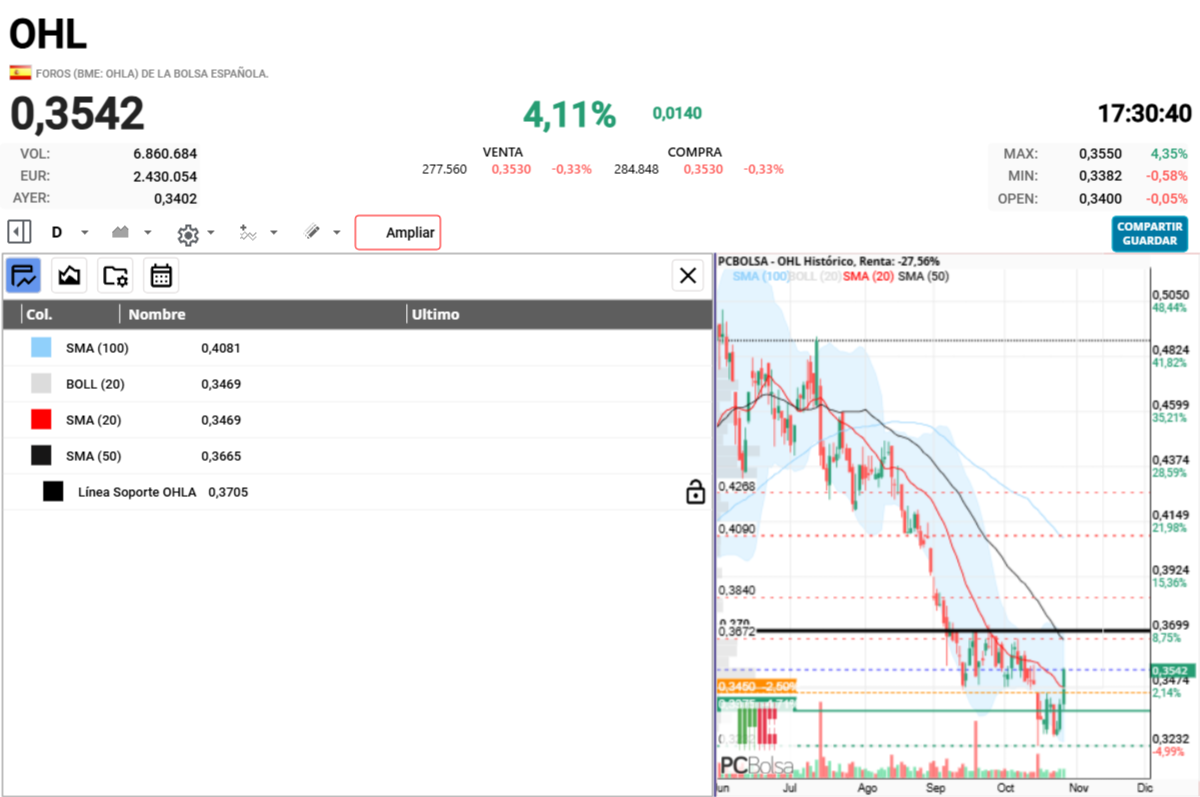Click the 4,11% change value
The width and height of the screenshot is (1200, 797).
[569, 115]
